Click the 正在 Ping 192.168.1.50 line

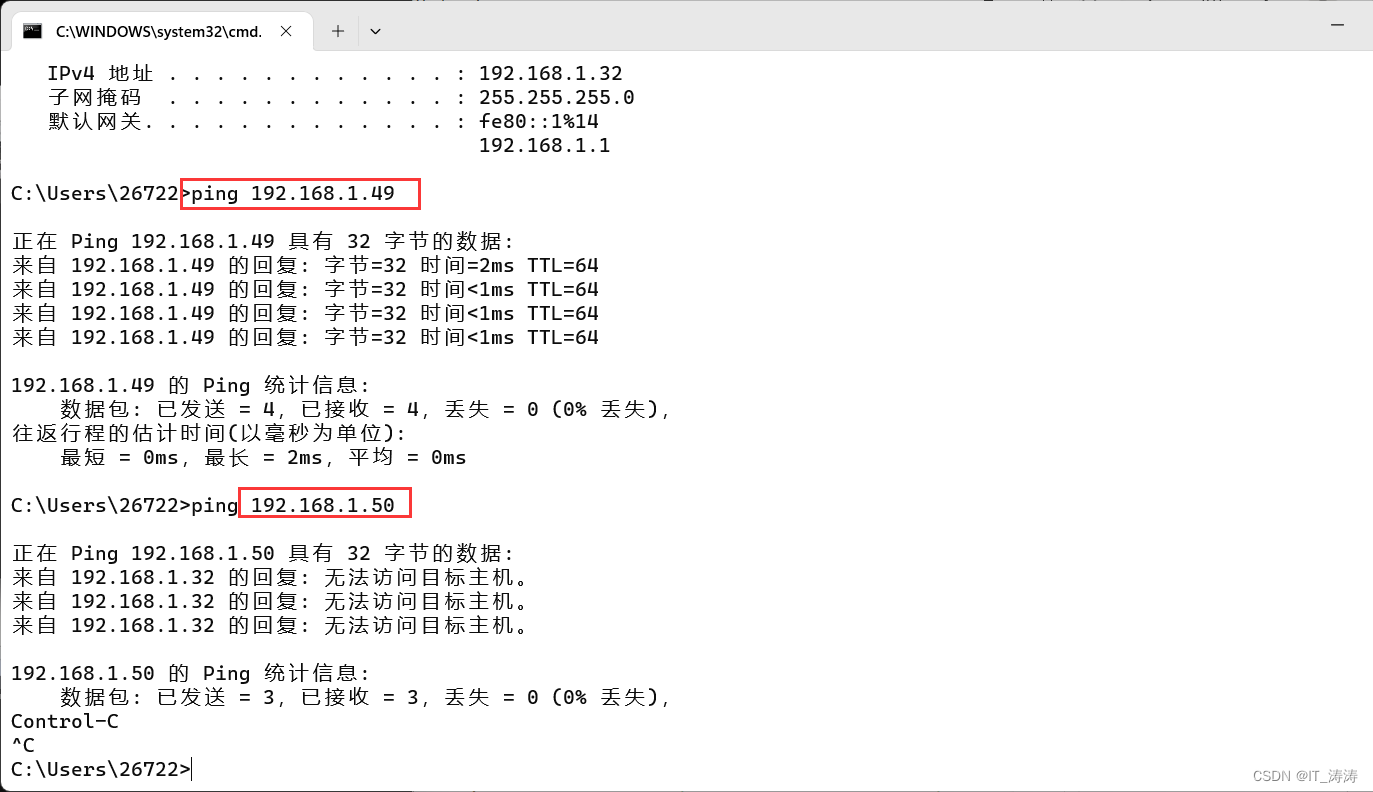[x=263, y=553]
